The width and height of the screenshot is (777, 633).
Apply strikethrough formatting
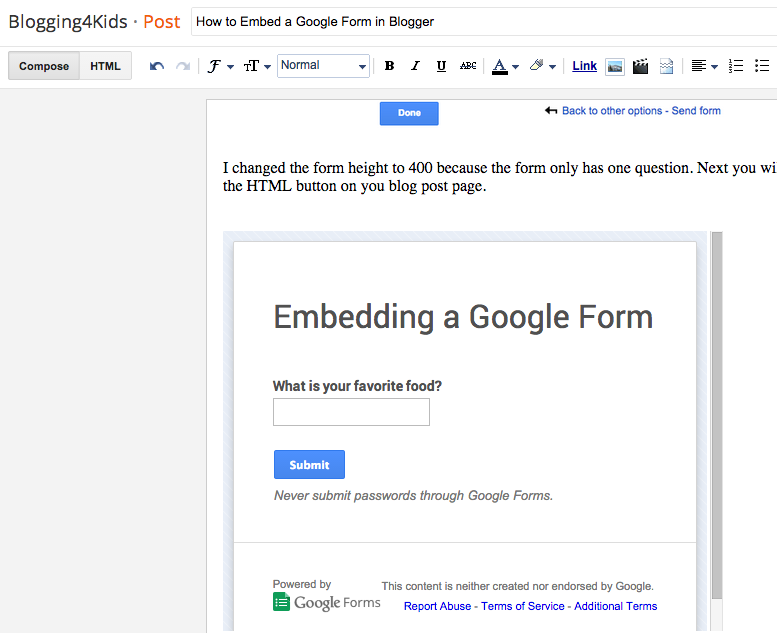pos(468,66)
